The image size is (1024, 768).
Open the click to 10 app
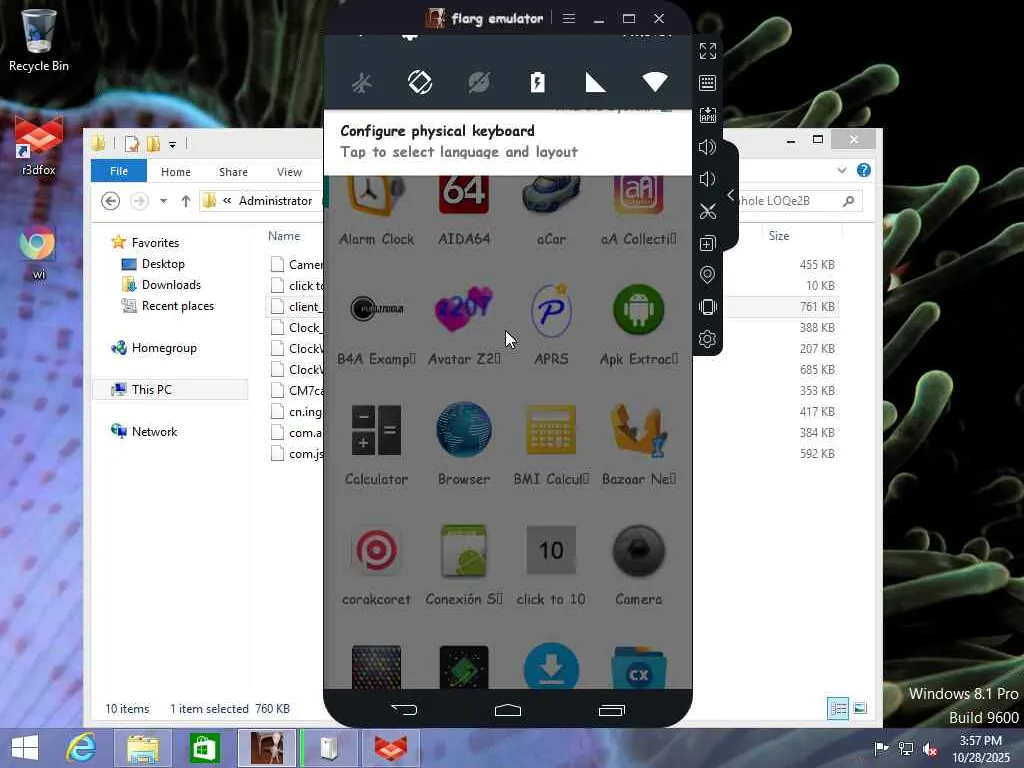pyautogui.click(x=551, y=565)
